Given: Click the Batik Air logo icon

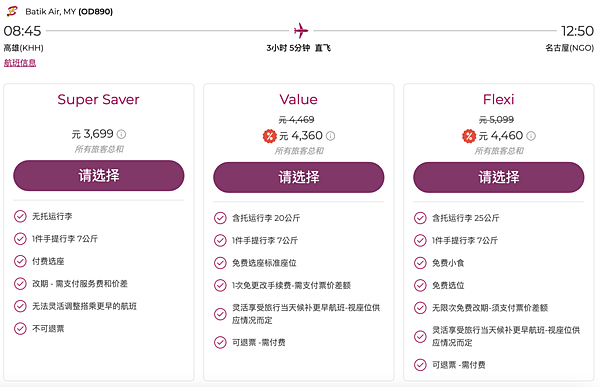Looking at the screenshot, I should (x=12, y=11).
